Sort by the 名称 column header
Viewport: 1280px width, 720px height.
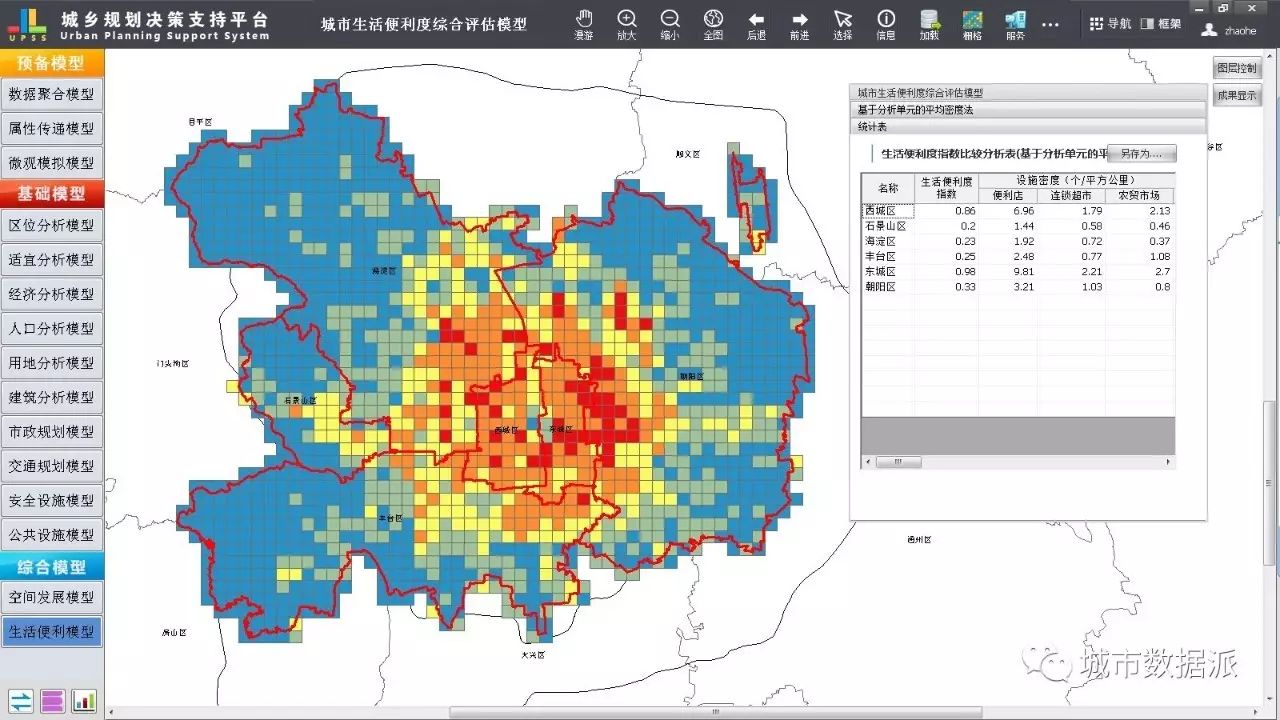[x=888, y=188]
